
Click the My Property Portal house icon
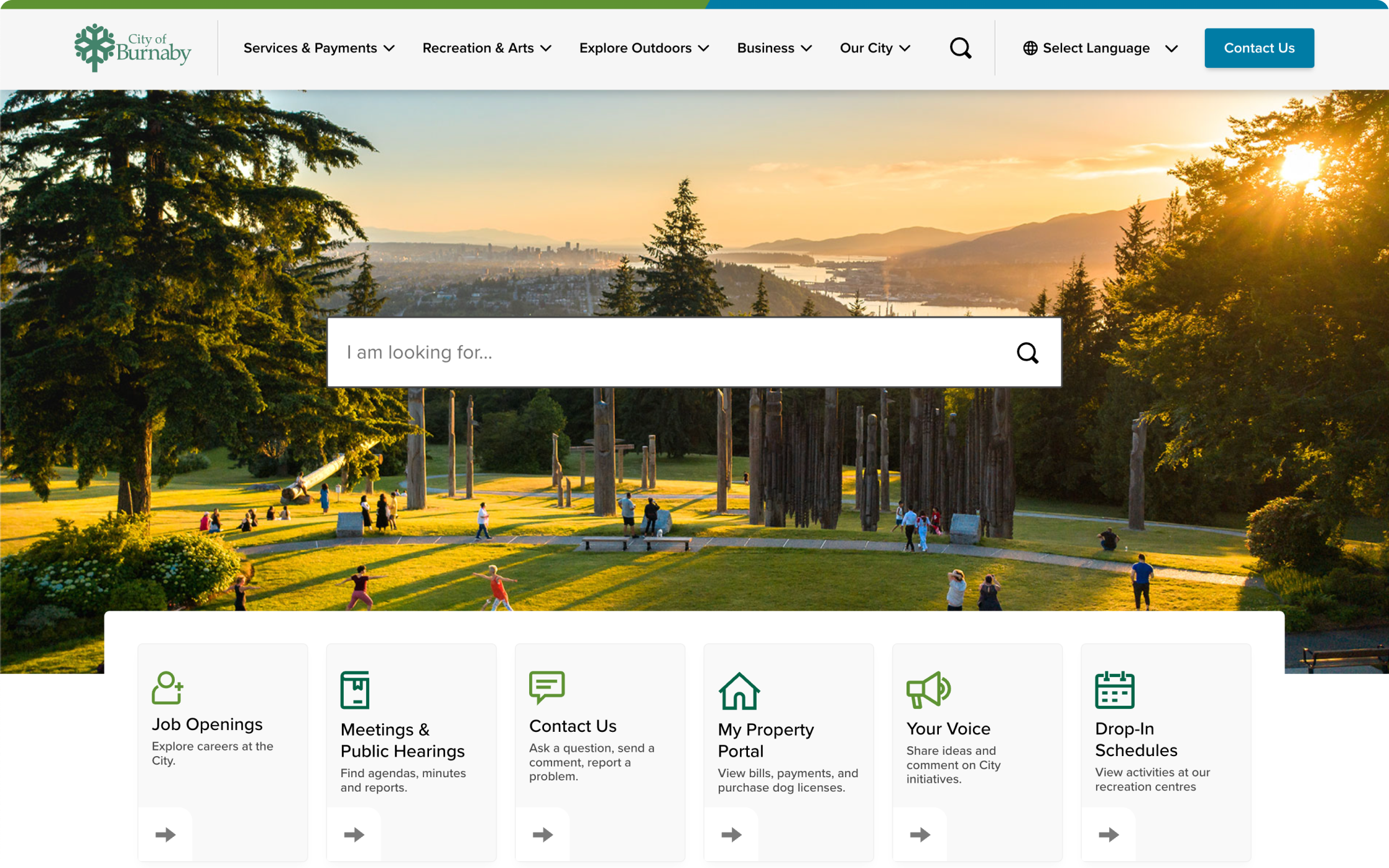739,691
